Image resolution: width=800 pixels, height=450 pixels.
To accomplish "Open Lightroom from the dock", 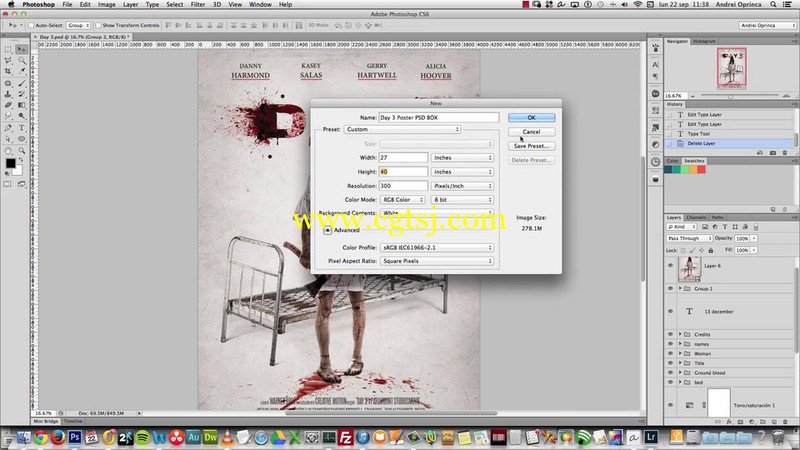I will 651,437.
